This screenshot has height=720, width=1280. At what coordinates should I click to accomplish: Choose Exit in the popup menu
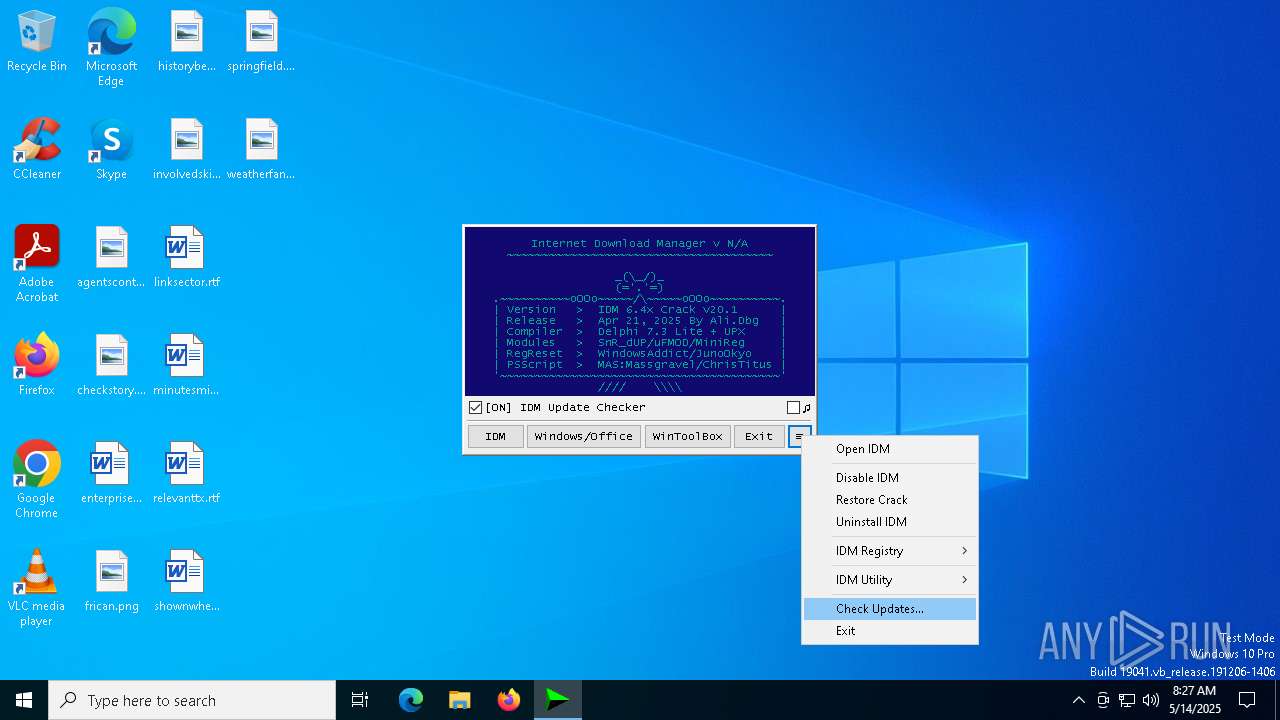(890, 631)
